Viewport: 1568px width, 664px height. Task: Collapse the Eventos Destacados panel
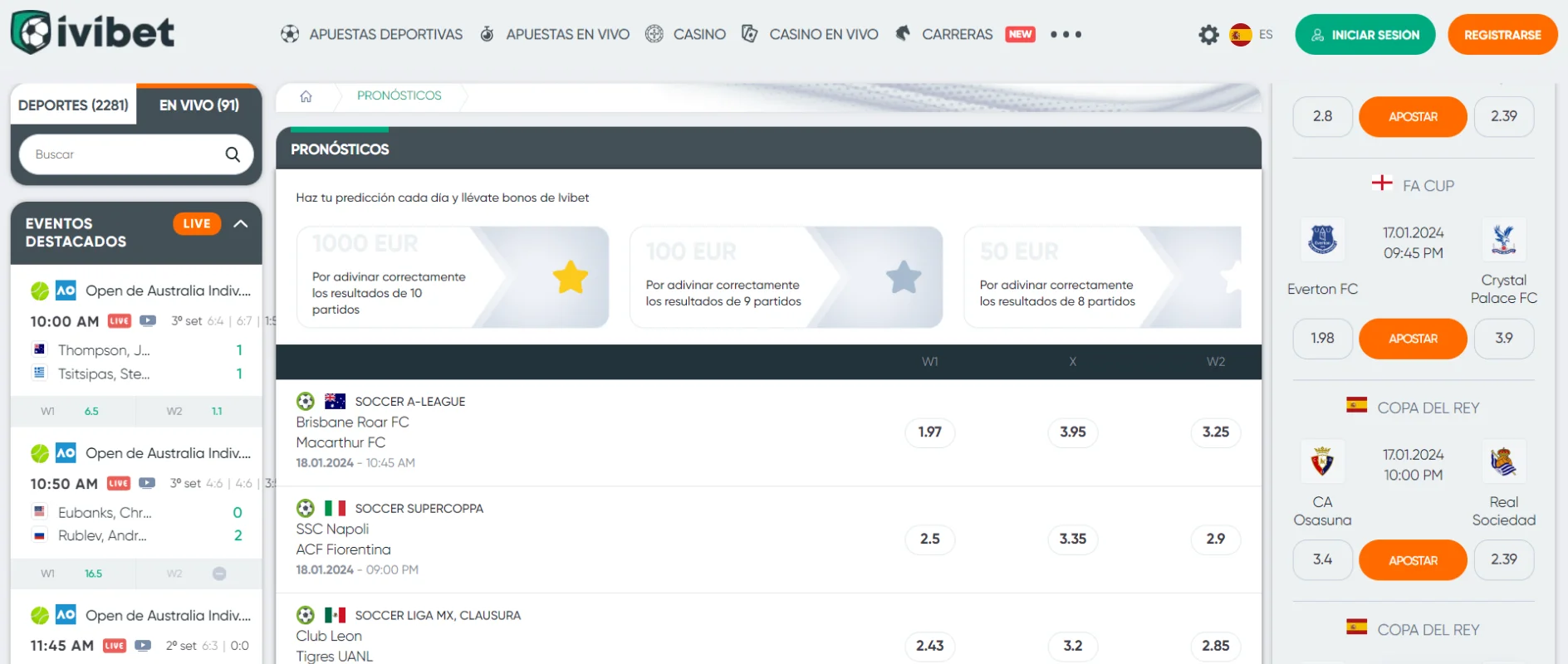241,224
